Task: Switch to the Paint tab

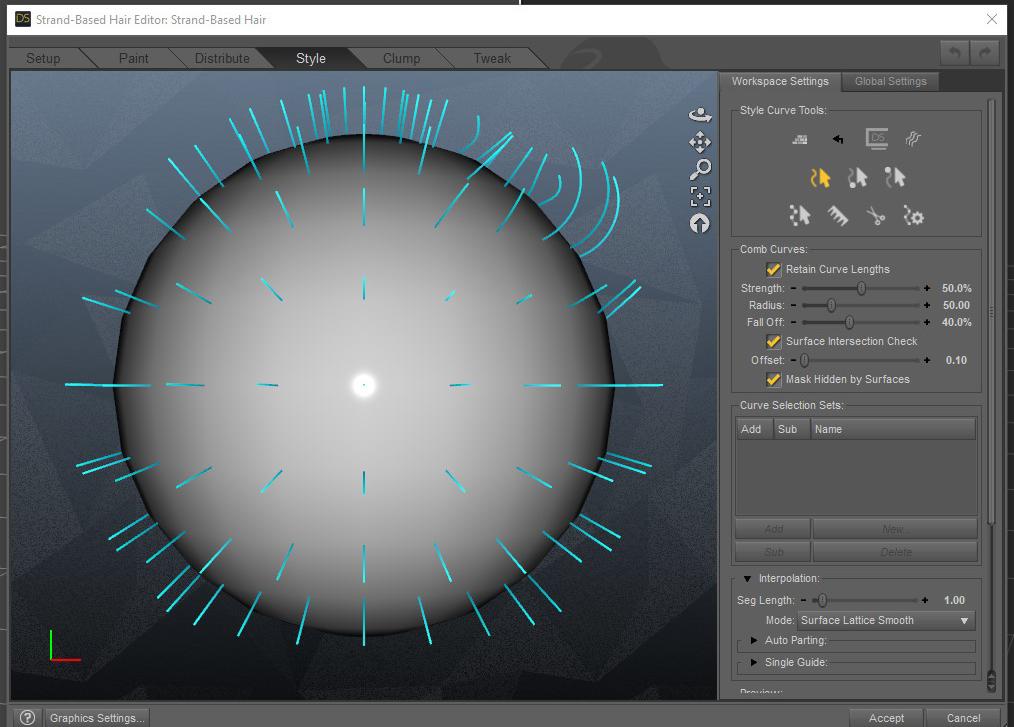Action: point(133,58)
